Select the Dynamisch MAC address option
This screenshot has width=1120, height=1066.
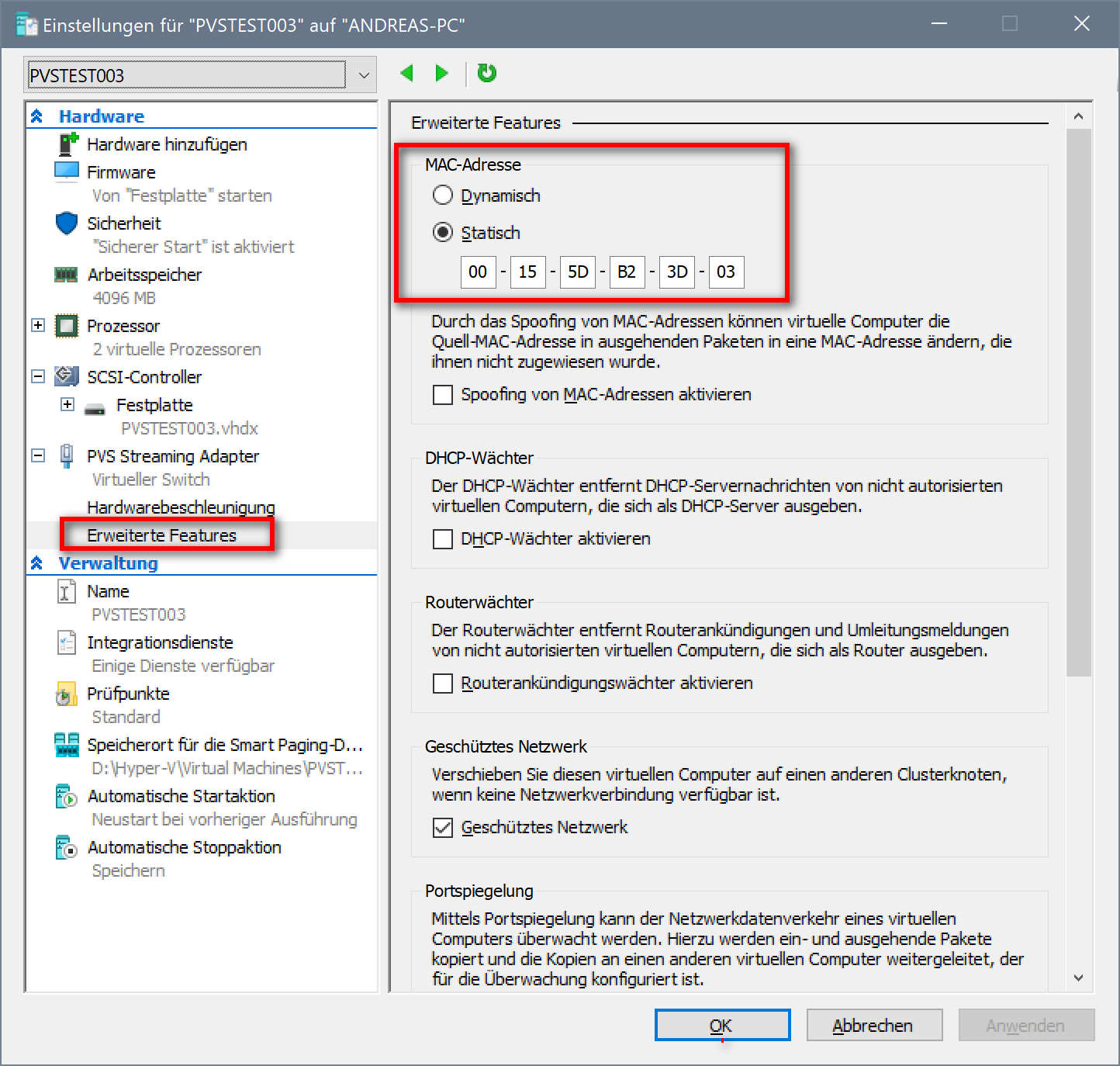pos(443,196)
